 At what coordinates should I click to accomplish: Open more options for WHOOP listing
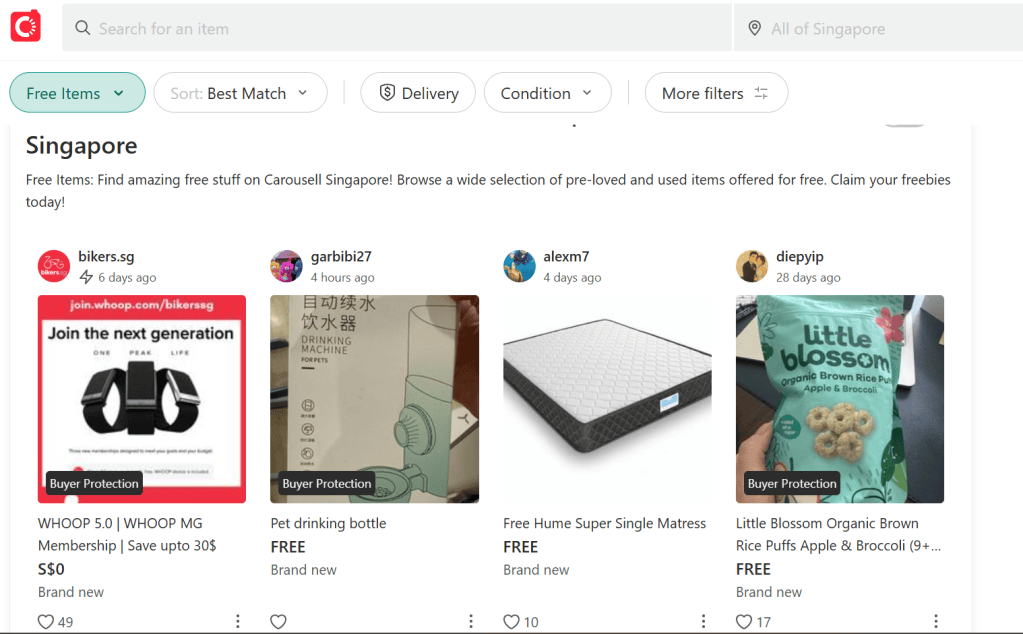pos(237,621)
